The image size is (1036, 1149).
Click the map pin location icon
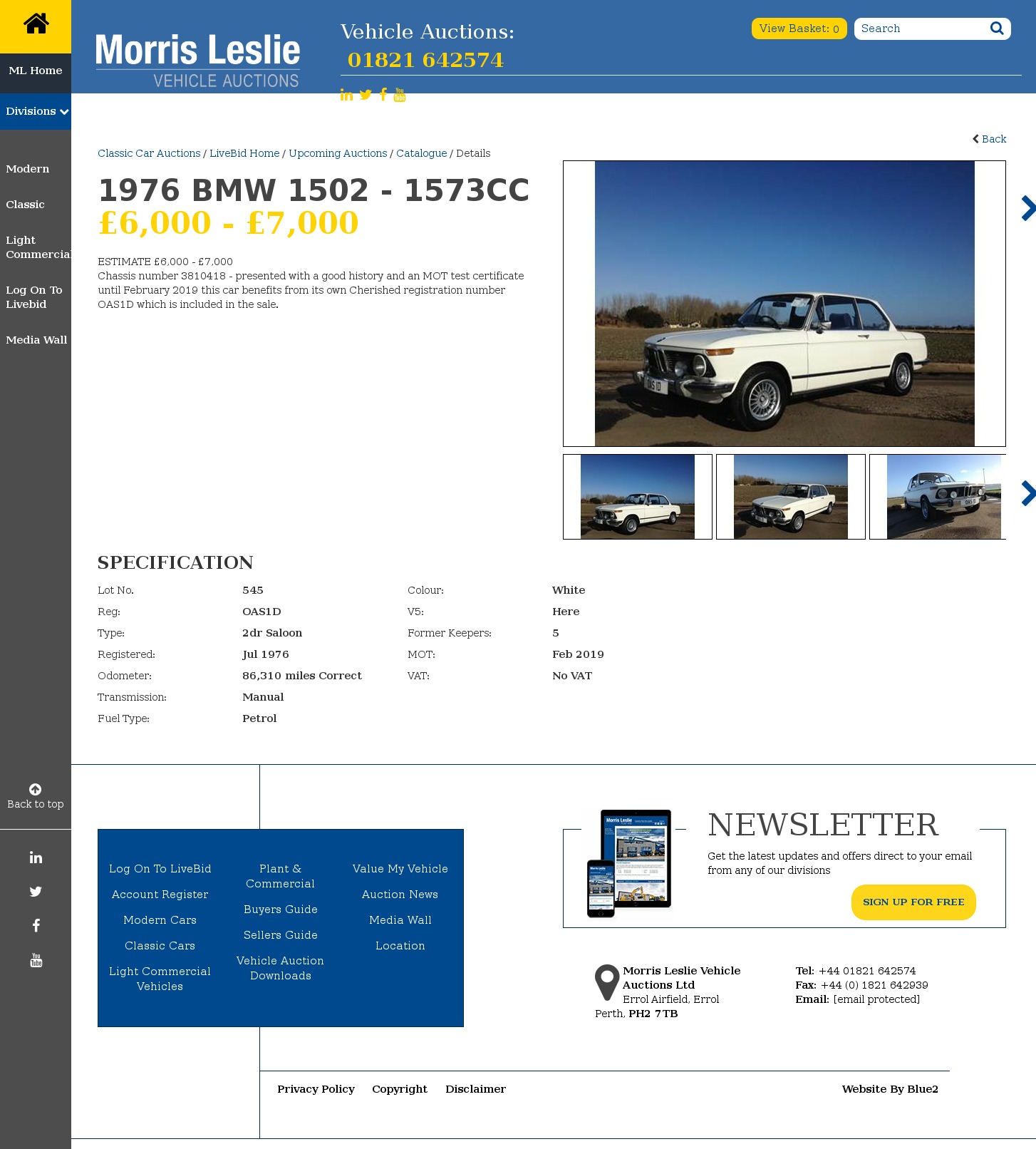pyautogui.click(x=607, y=983)
